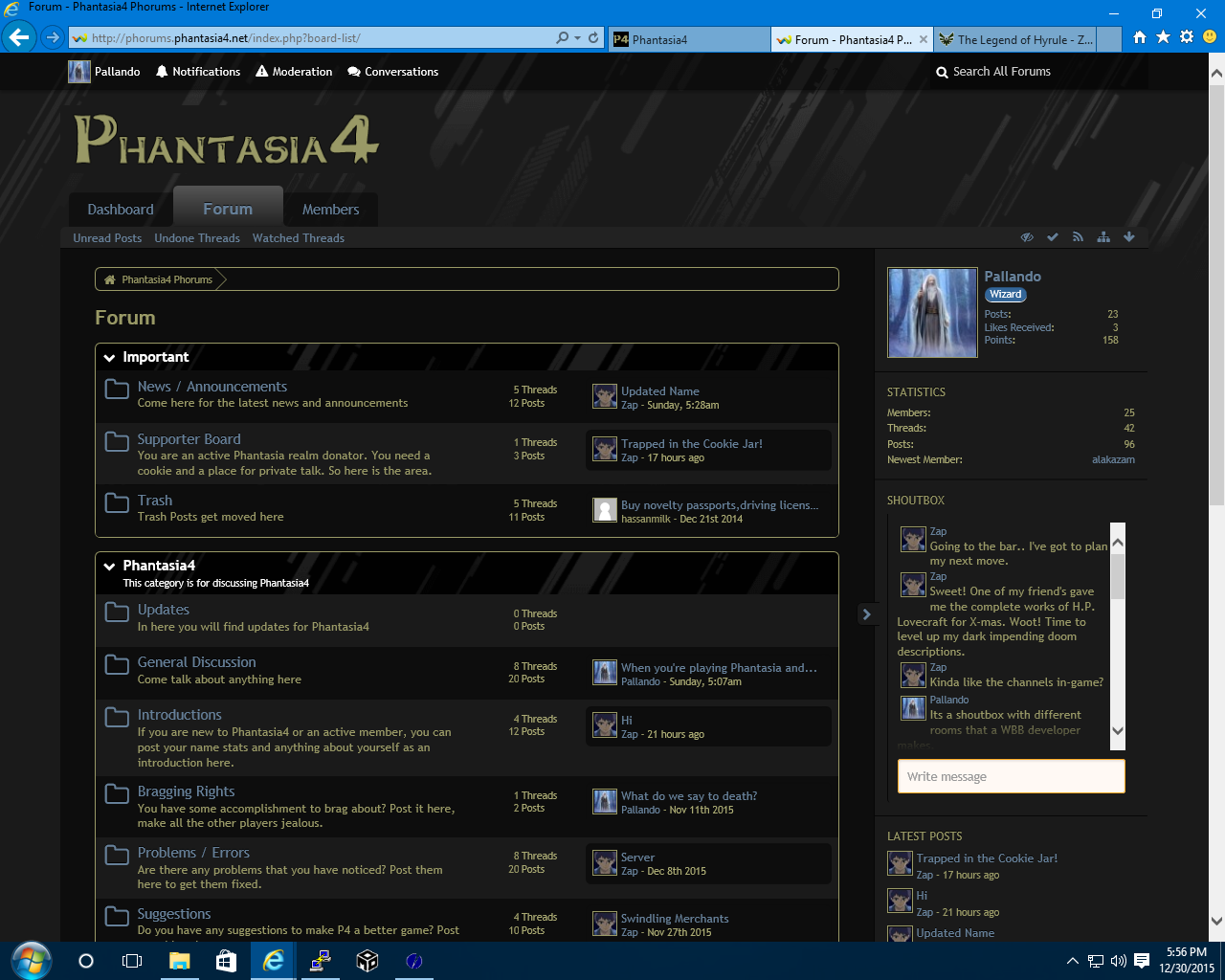The image size is (1225, 980).
Task: Mark all forums read with checkmark
Action: (1053, 237)
